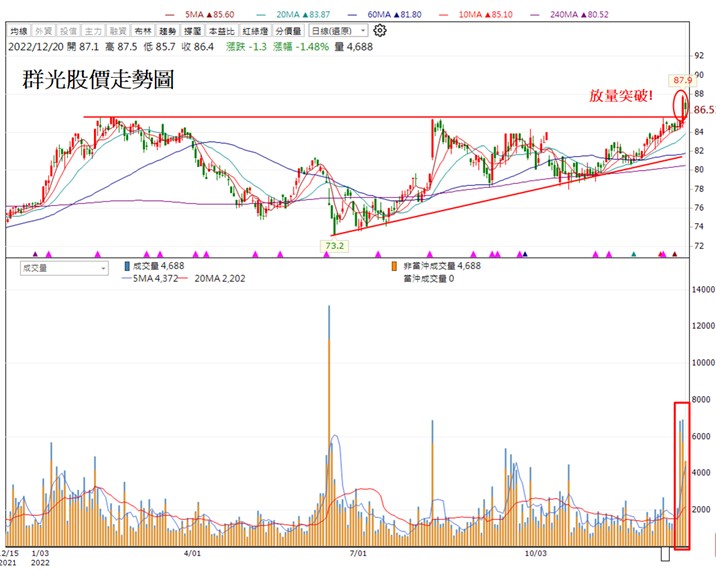716x577 pixels.
Task: Click the 20MA 83.87 legend entry
Action: click(293, 15)
